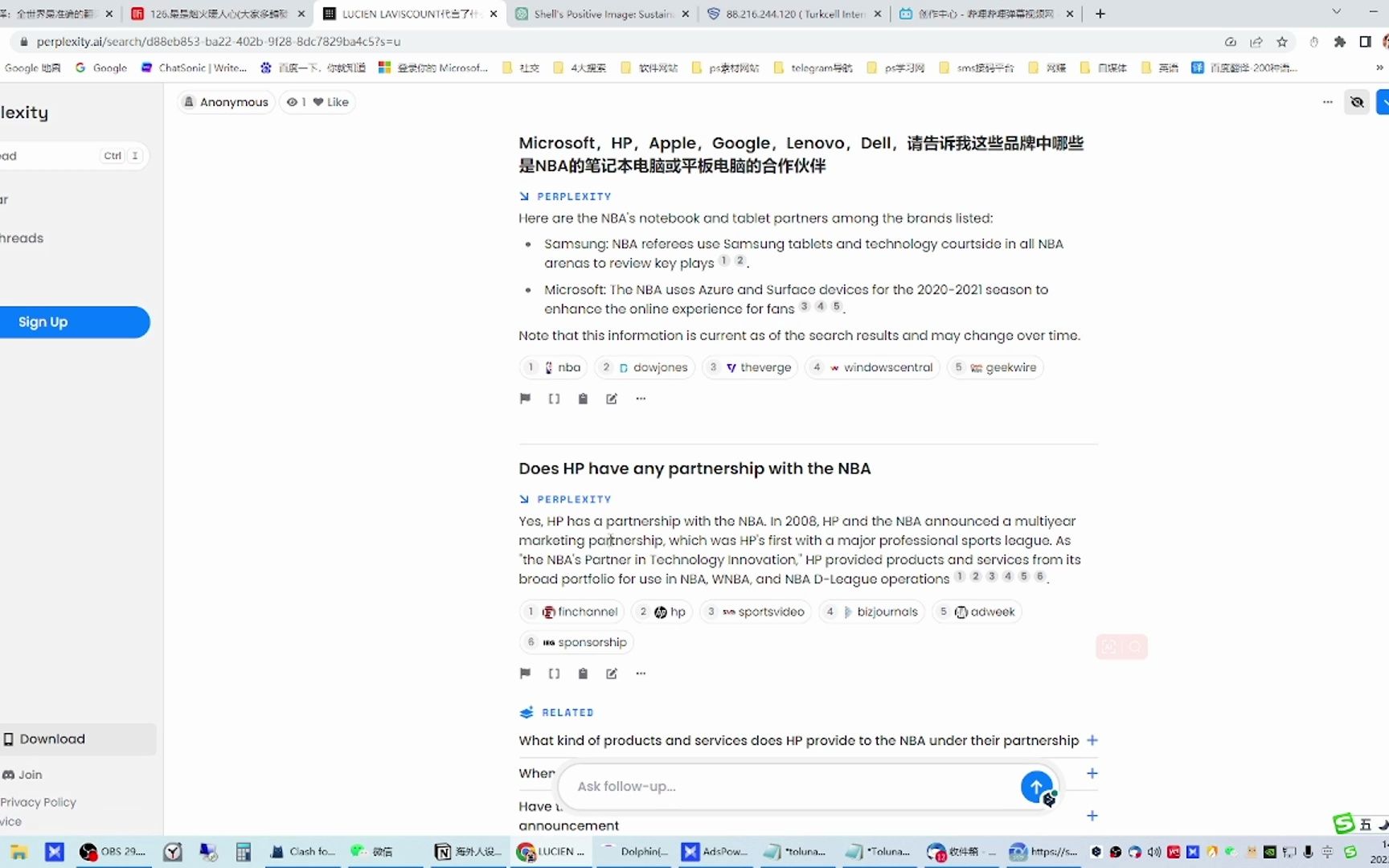This screenshot has height=868, width=1389.
Task: Expand the related question about HP products and services
Action: point(808,740)
